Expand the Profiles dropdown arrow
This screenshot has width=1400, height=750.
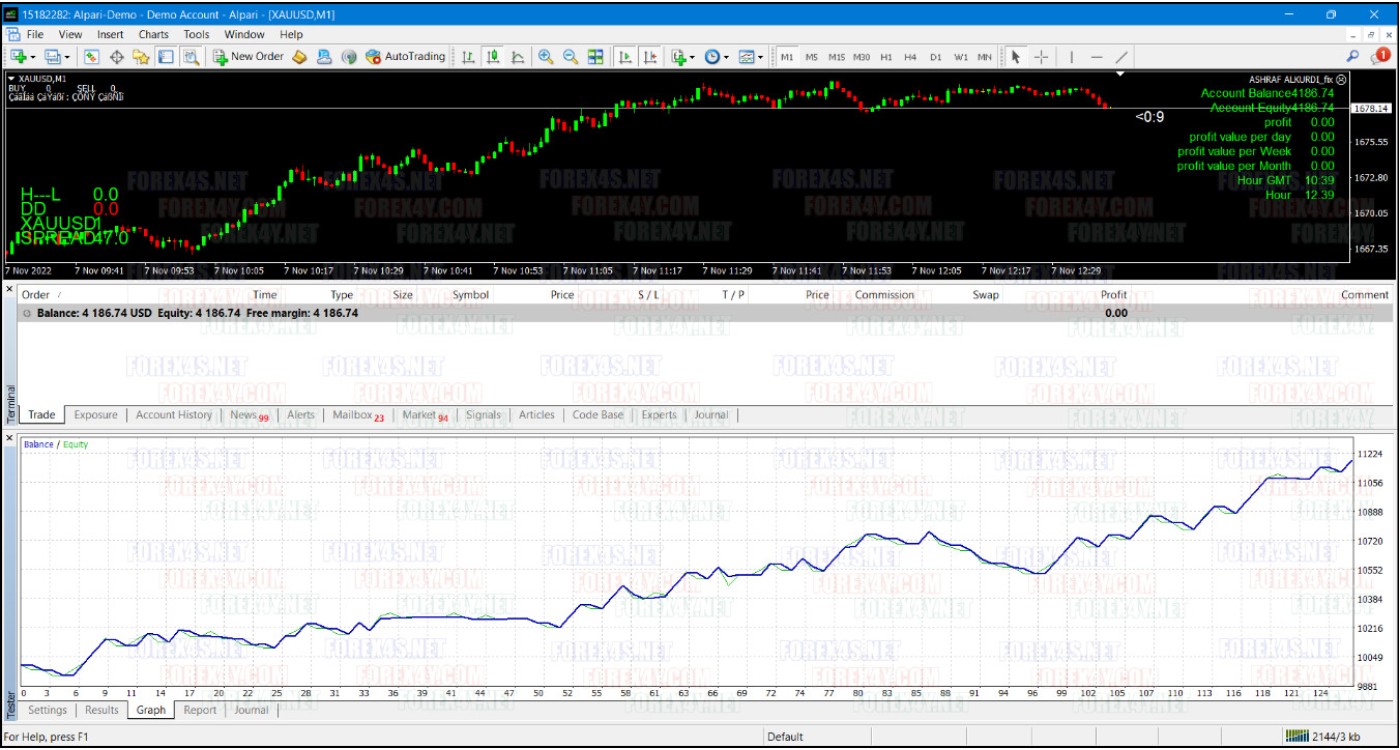click(x=67, y=58)
